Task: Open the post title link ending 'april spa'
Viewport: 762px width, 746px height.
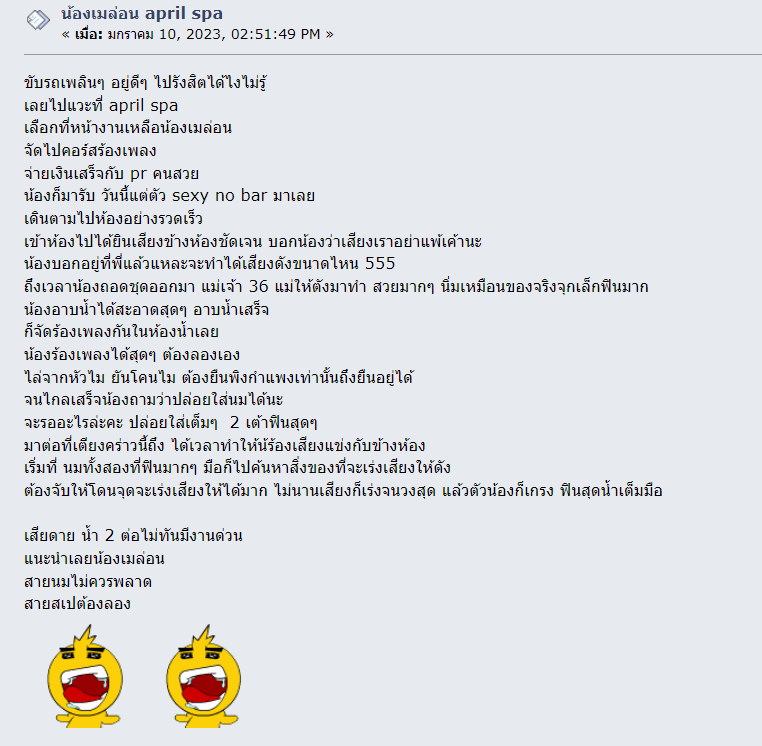Action: (142, 14)
